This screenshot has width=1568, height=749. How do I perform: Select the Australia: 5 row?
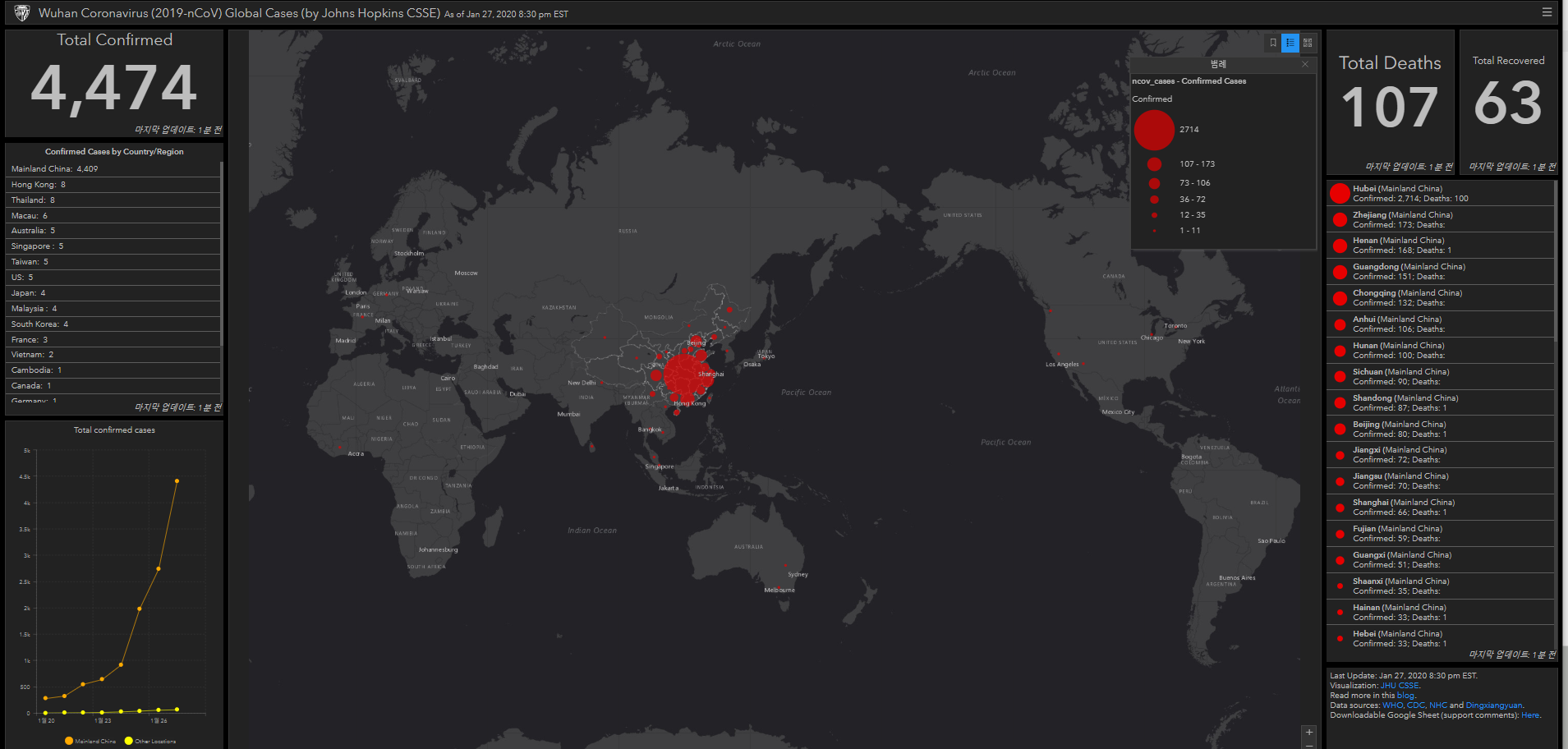114,231
